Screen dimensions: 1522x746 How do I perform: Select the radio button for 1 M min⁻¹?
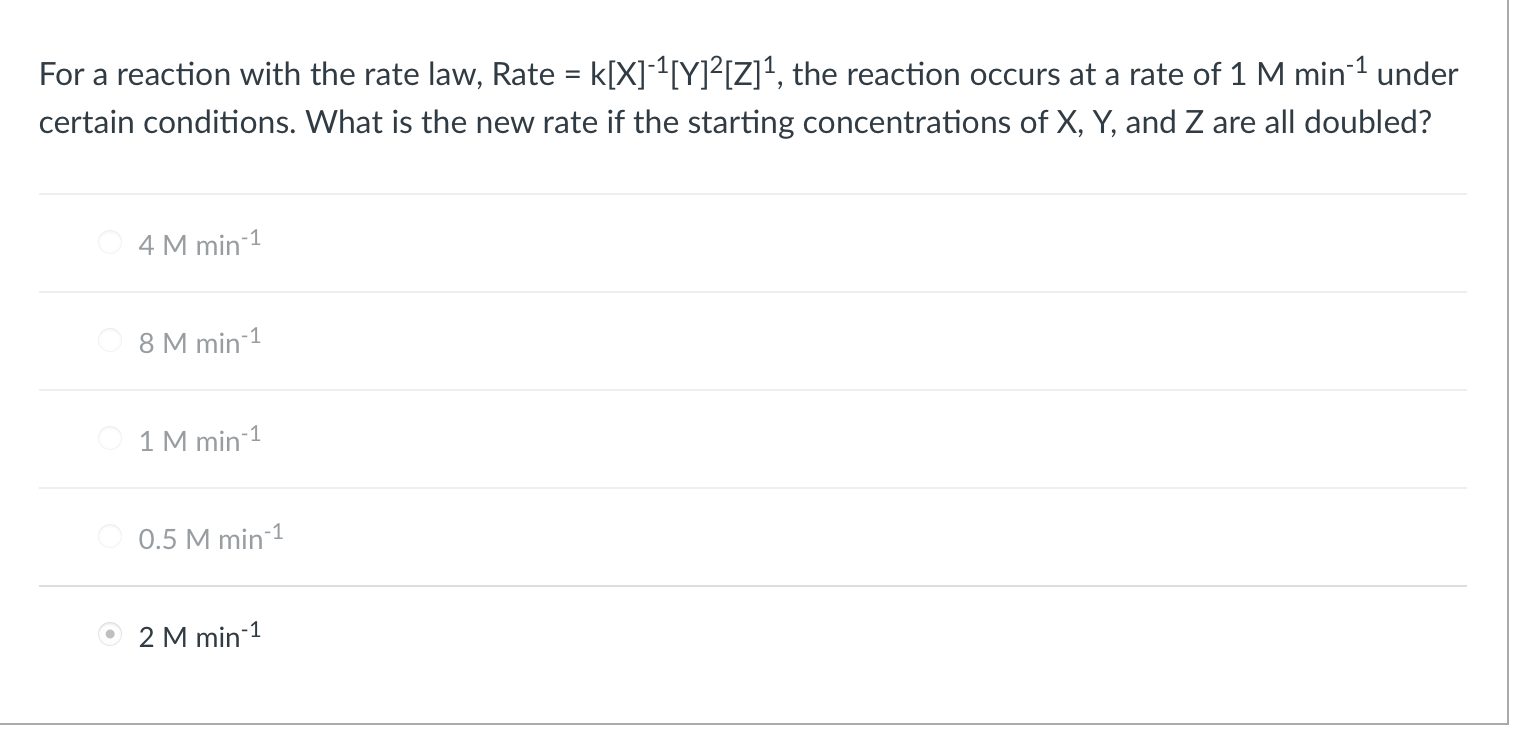(110, 437)
